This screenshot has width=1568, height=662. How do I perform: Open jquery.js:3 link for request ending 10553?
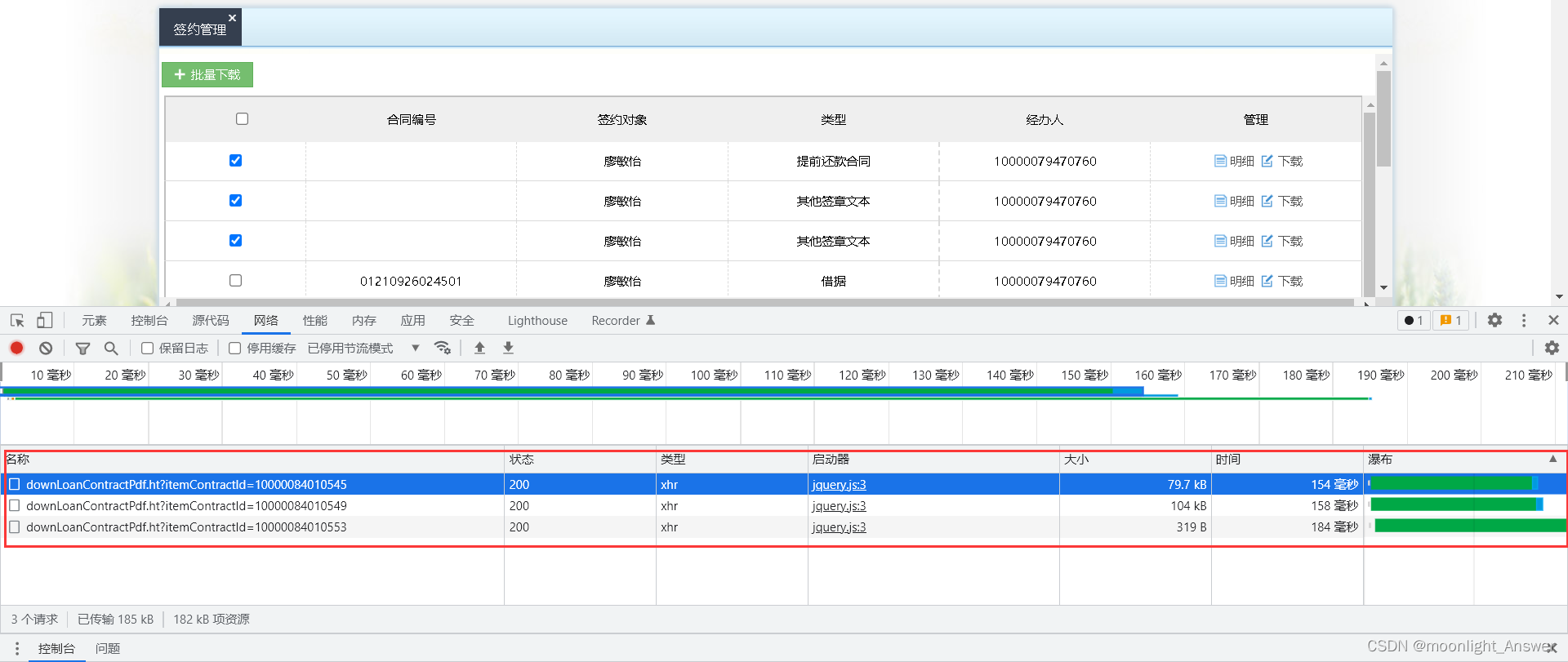839,526
